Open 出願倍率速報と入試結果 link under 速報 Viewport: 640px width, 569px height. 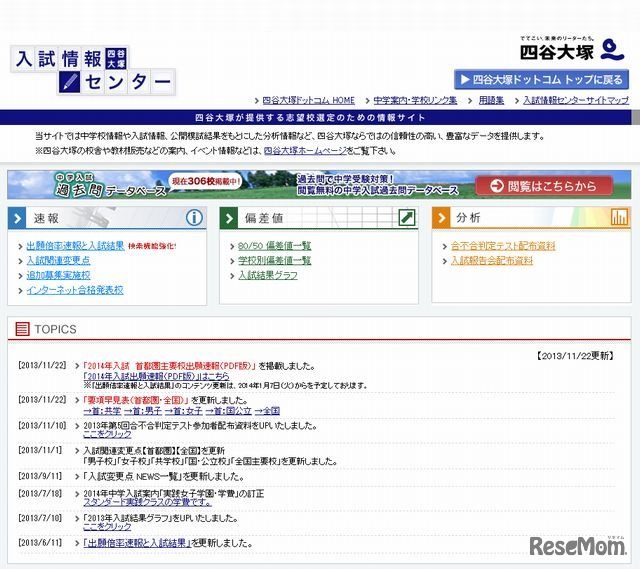(x=75, y=246)
